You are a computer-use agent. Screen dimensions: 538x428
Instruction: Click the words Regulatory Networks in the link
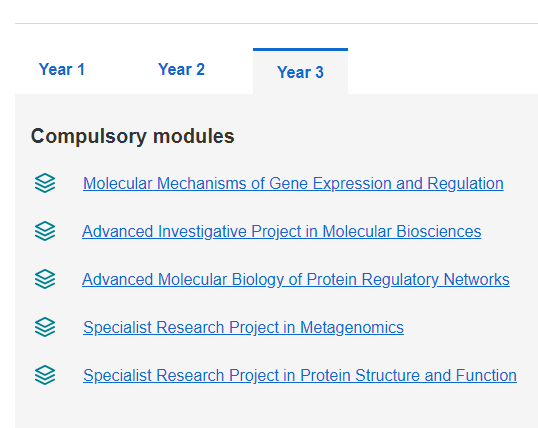pos(436,279)
